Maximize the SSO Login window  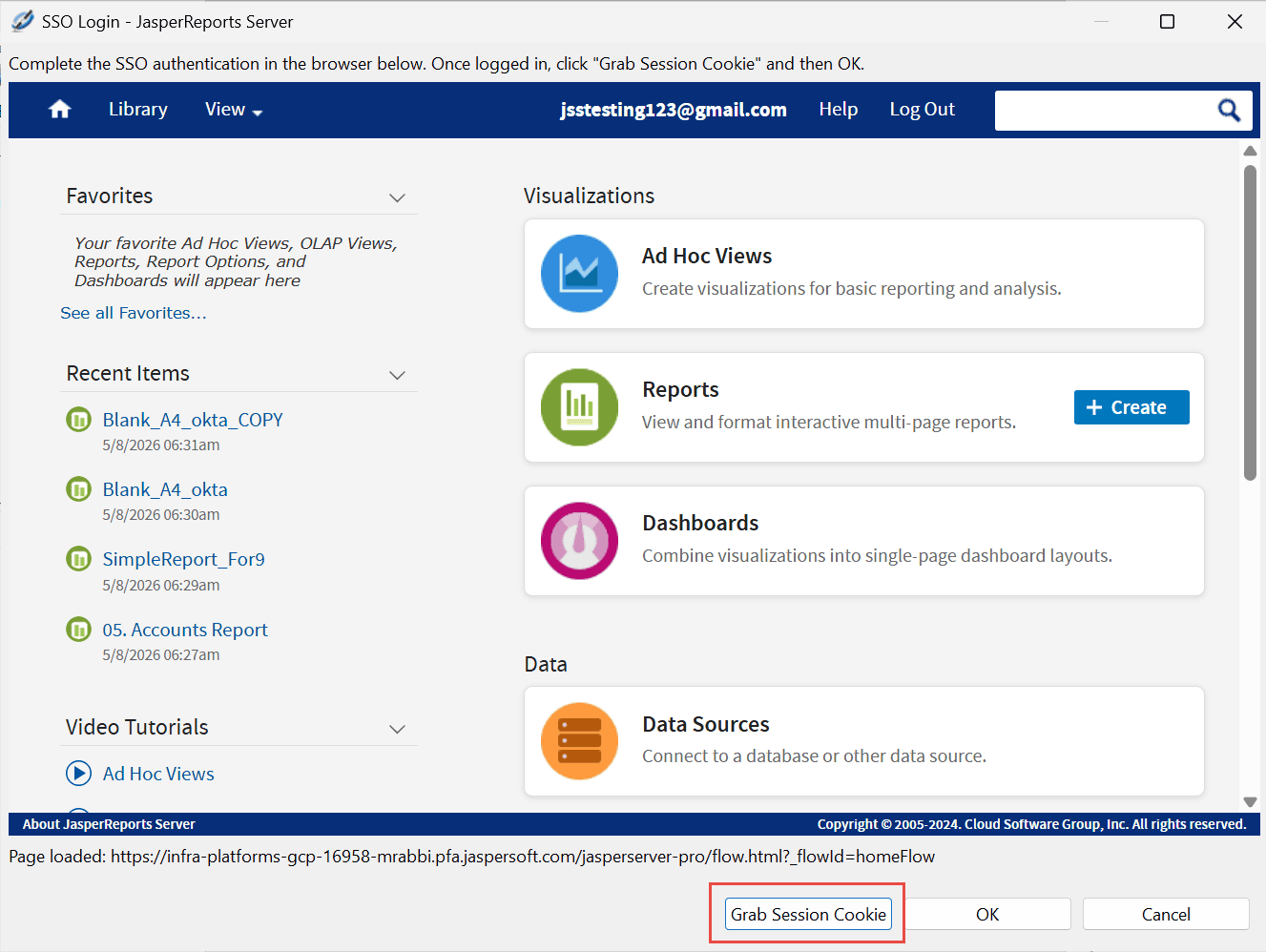(x=1167, y=21)
